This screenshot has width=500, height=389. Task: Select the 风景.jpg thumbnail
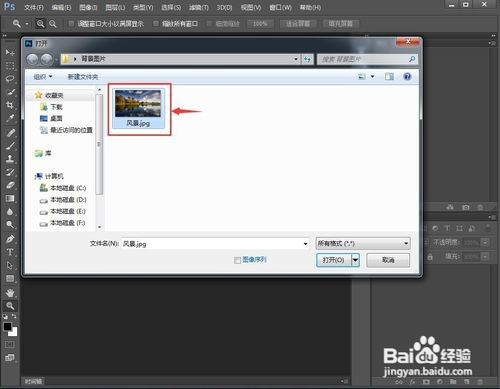click(138, 108)
